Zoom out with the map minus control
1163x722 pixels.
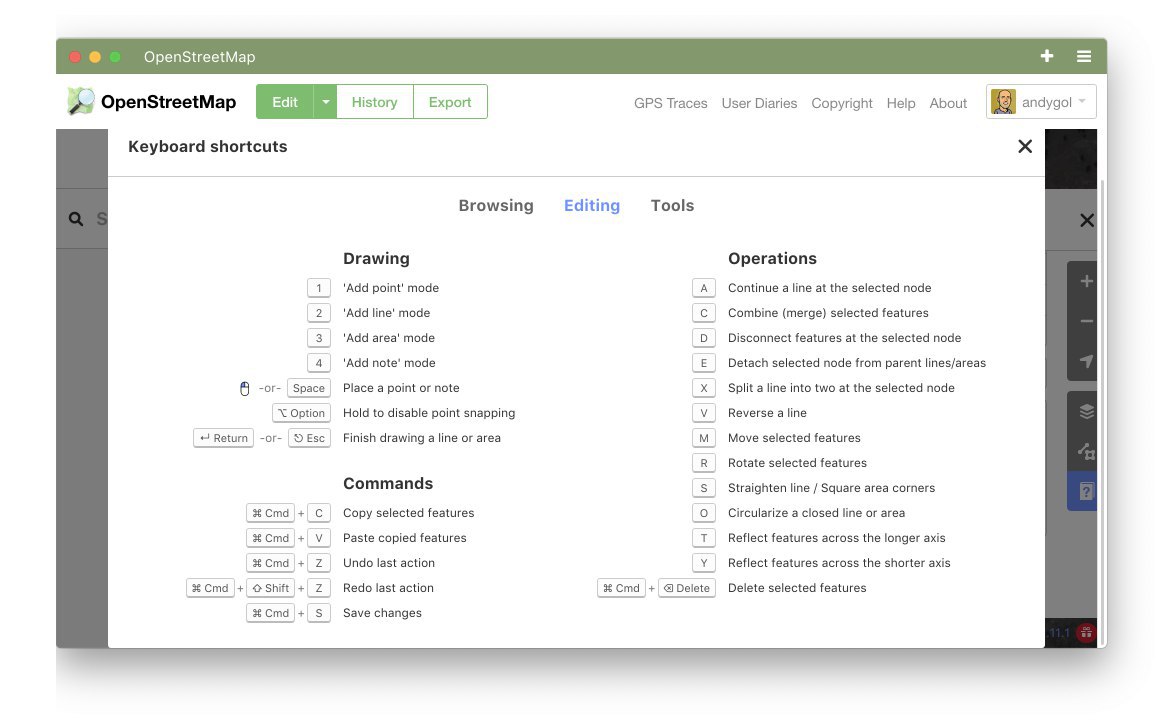pyautogui.click(x=1086, y=321)
